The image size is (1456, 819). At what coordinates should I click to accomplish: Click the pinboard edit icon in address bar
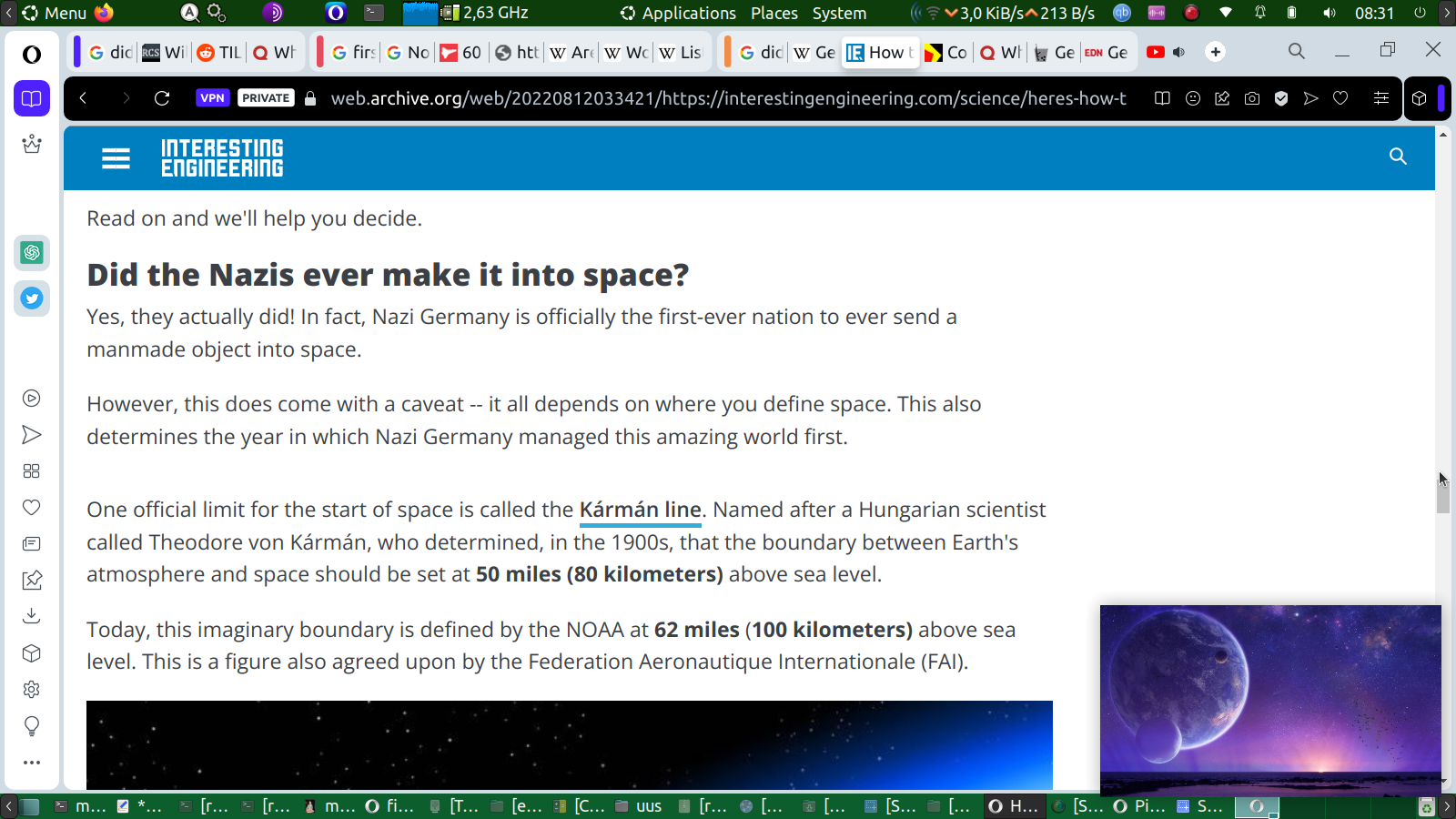(1222, 98)
